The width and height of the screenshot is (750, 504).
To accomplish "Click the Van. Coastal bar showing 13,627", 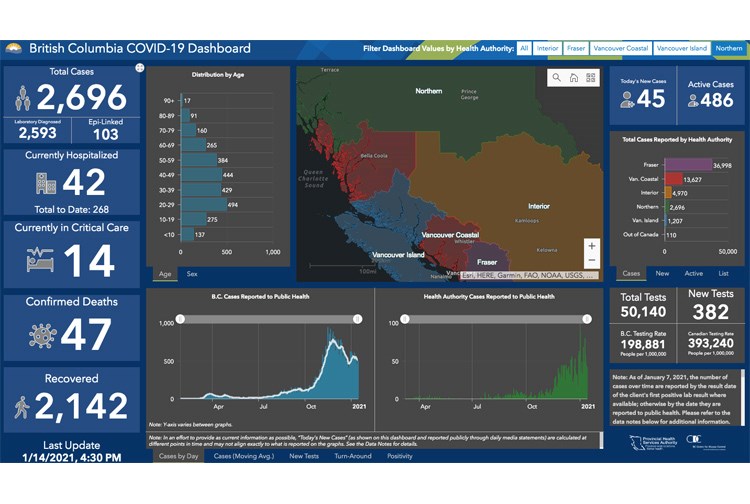I will [673, 179].
